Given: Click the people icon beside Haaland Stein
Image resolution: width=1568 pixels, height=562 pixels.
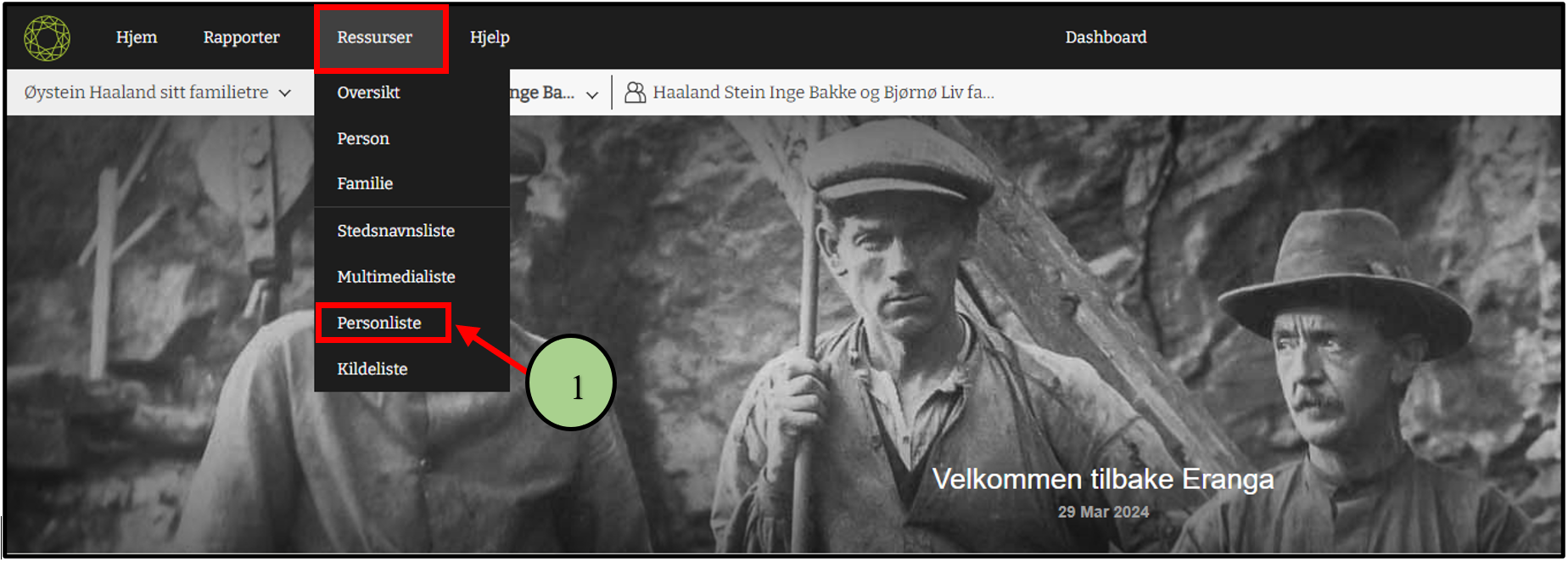Looking at the screenshot, I should [635, 93].
